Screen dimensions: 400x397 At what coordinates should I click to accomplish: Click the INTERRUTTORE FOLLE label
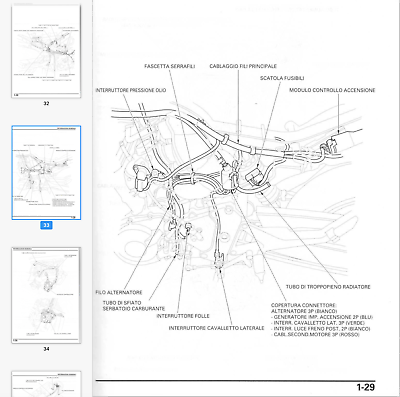coord(183,316)
